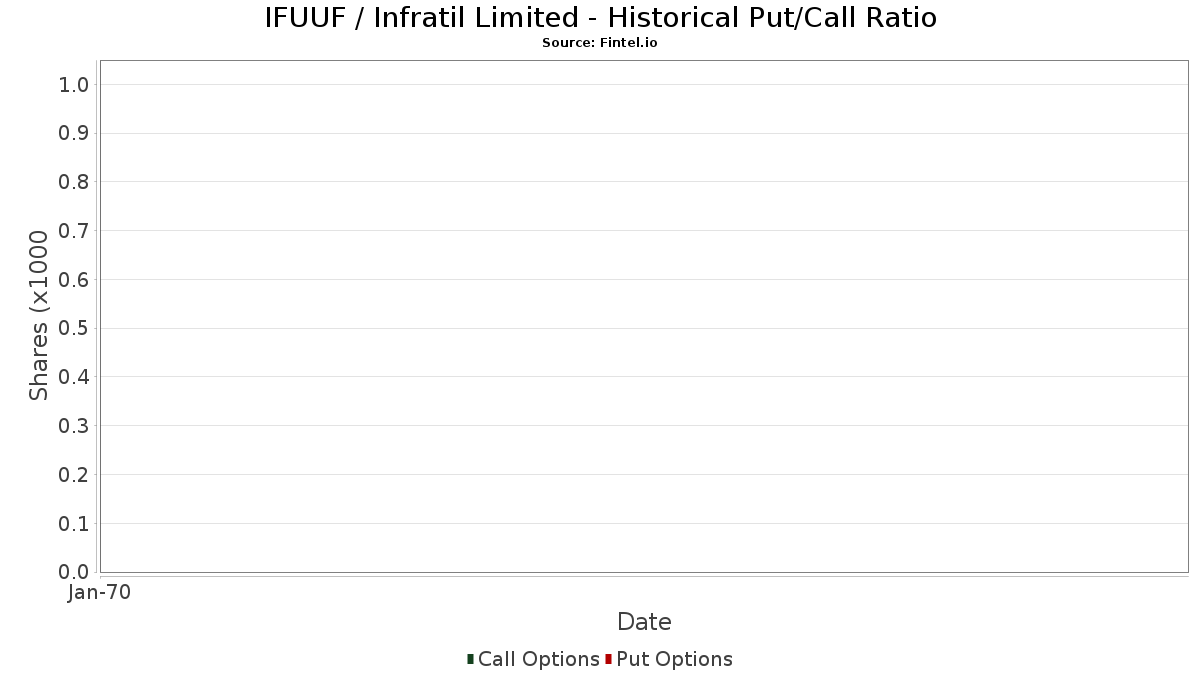Screen dimensions: 1200x675
Task: Click the green Call Options legend swatch
Action: [x=470, y=659]
